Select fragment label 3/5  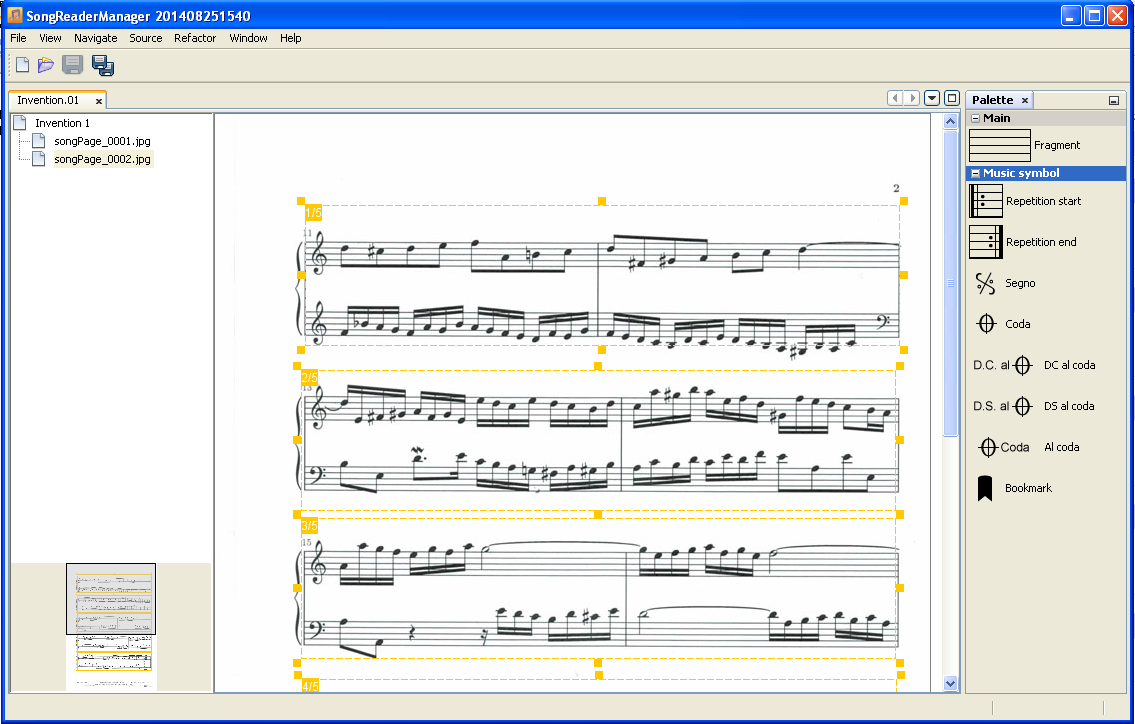309,526
